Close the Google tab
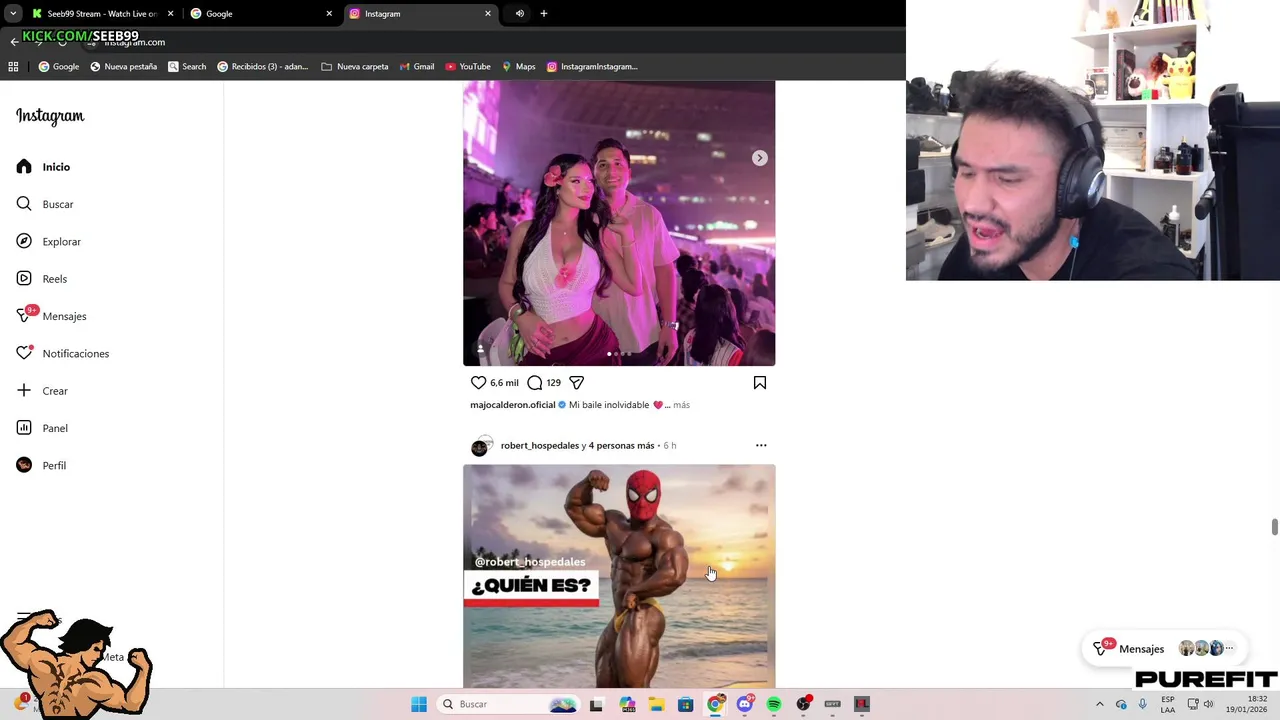The height and width of the screenshot is (720, 1280). 329,14
